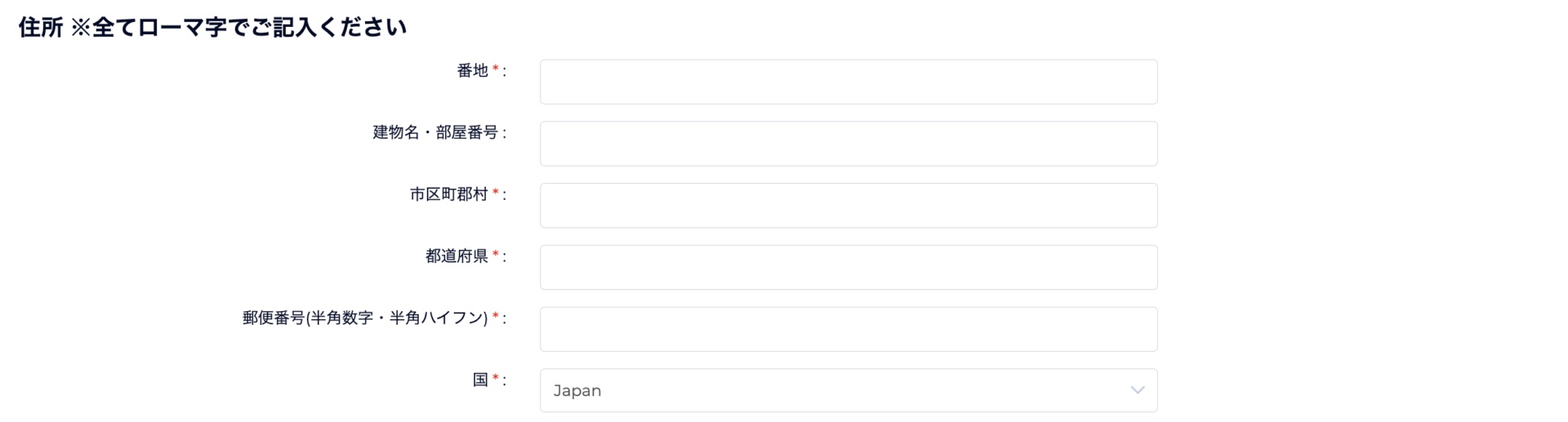Click the red asterisk beside 国
This screenshot has height=422, width=1568.
[496, 380]
